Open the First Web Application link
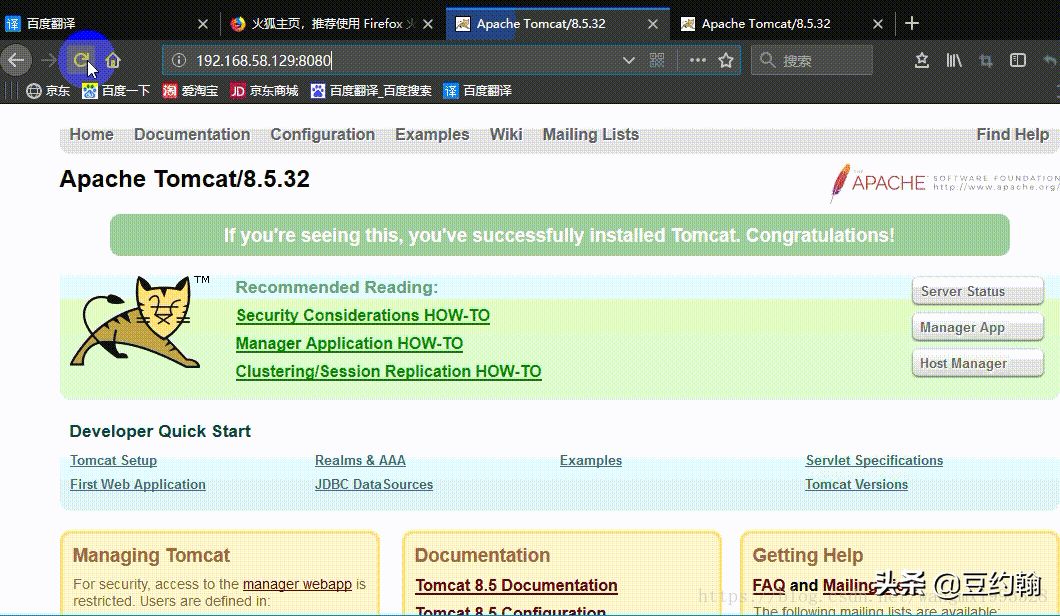The height and width of the screenshot is (616, 1060). [x=138, y=485]
